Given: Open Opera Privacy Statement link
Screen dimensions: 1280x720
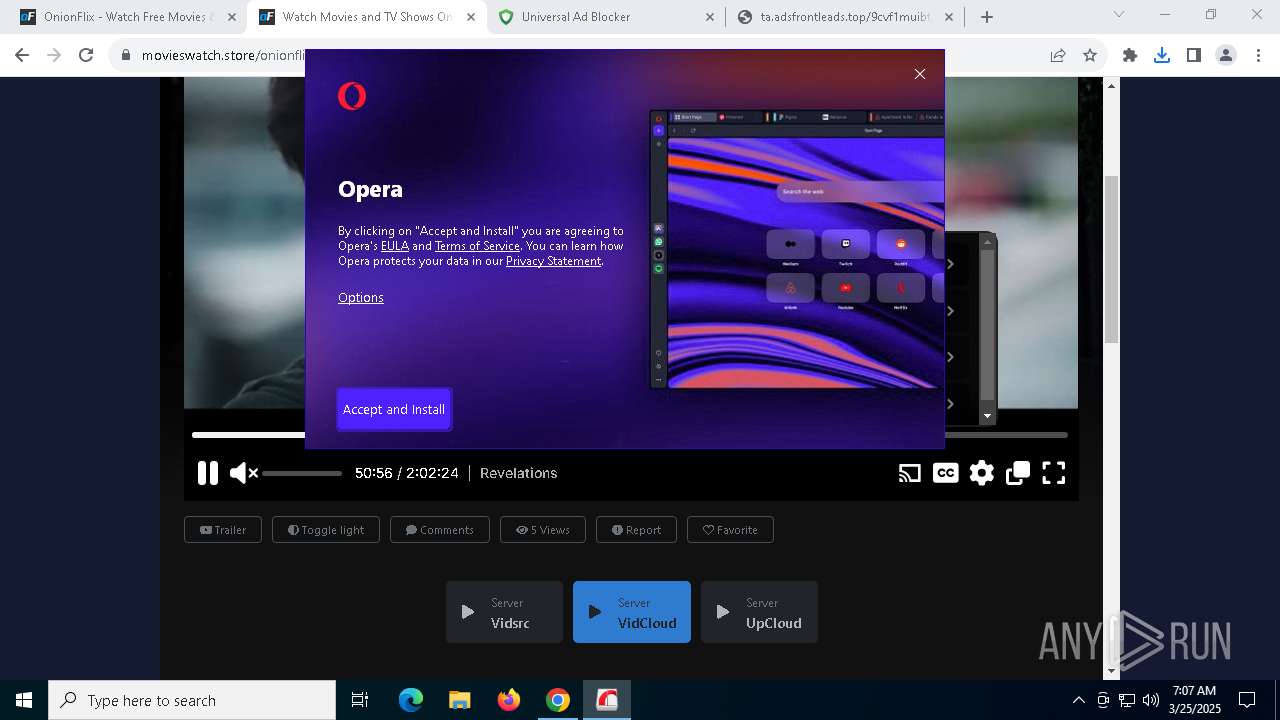Looking at the screenshot, I should [553, 261].
